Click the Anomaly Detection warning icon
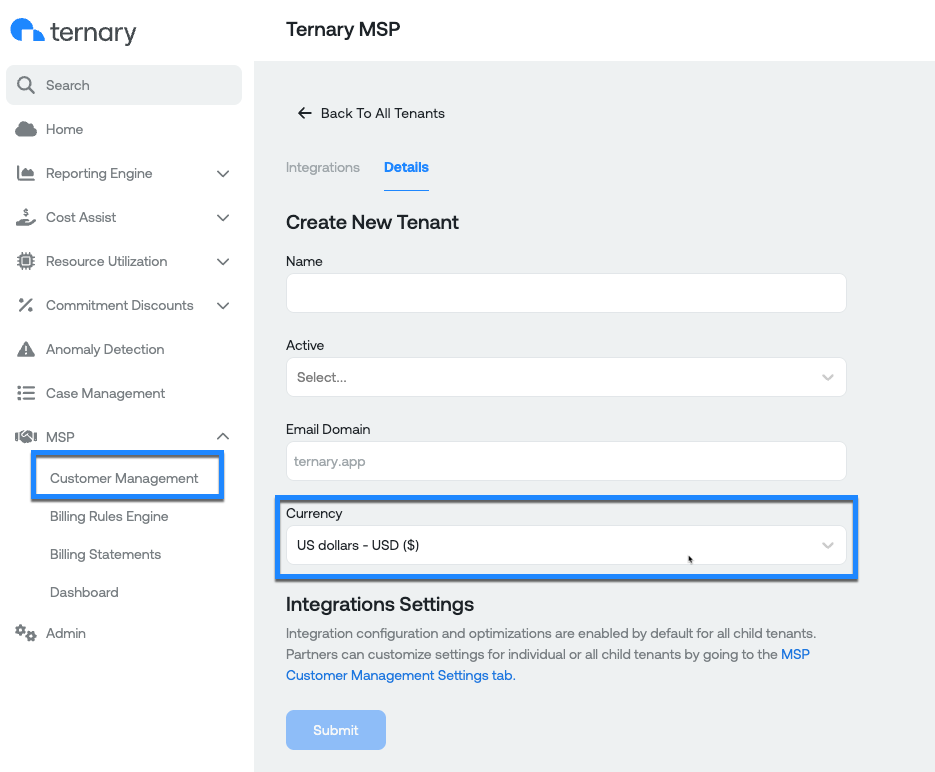935x772 pixels. (x=26, y=349)
